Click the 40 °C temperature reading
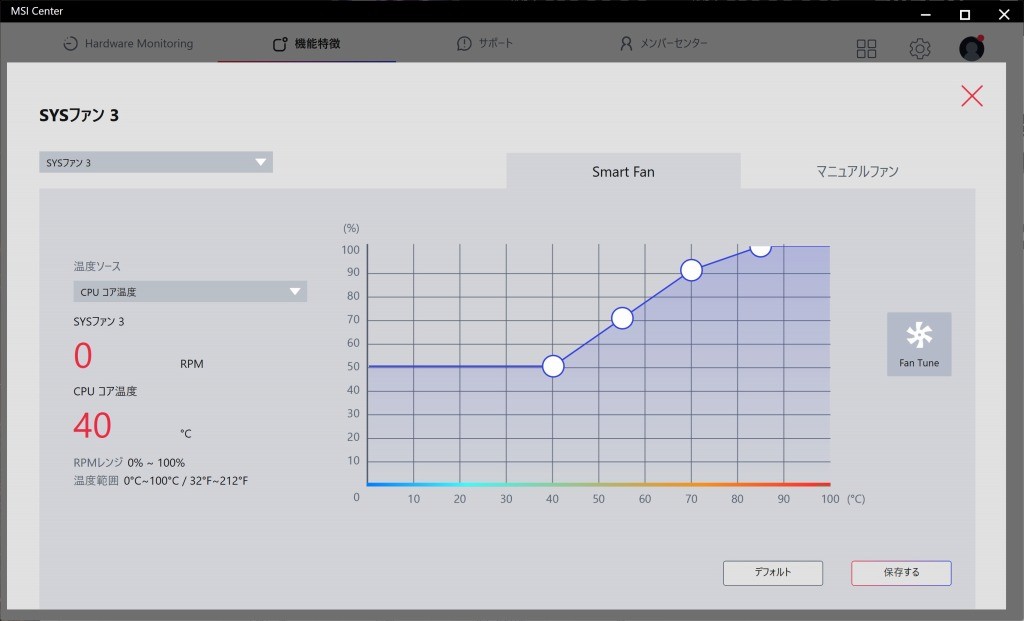This screenshot has width=1024, height=621. click(x=93, y=426)
